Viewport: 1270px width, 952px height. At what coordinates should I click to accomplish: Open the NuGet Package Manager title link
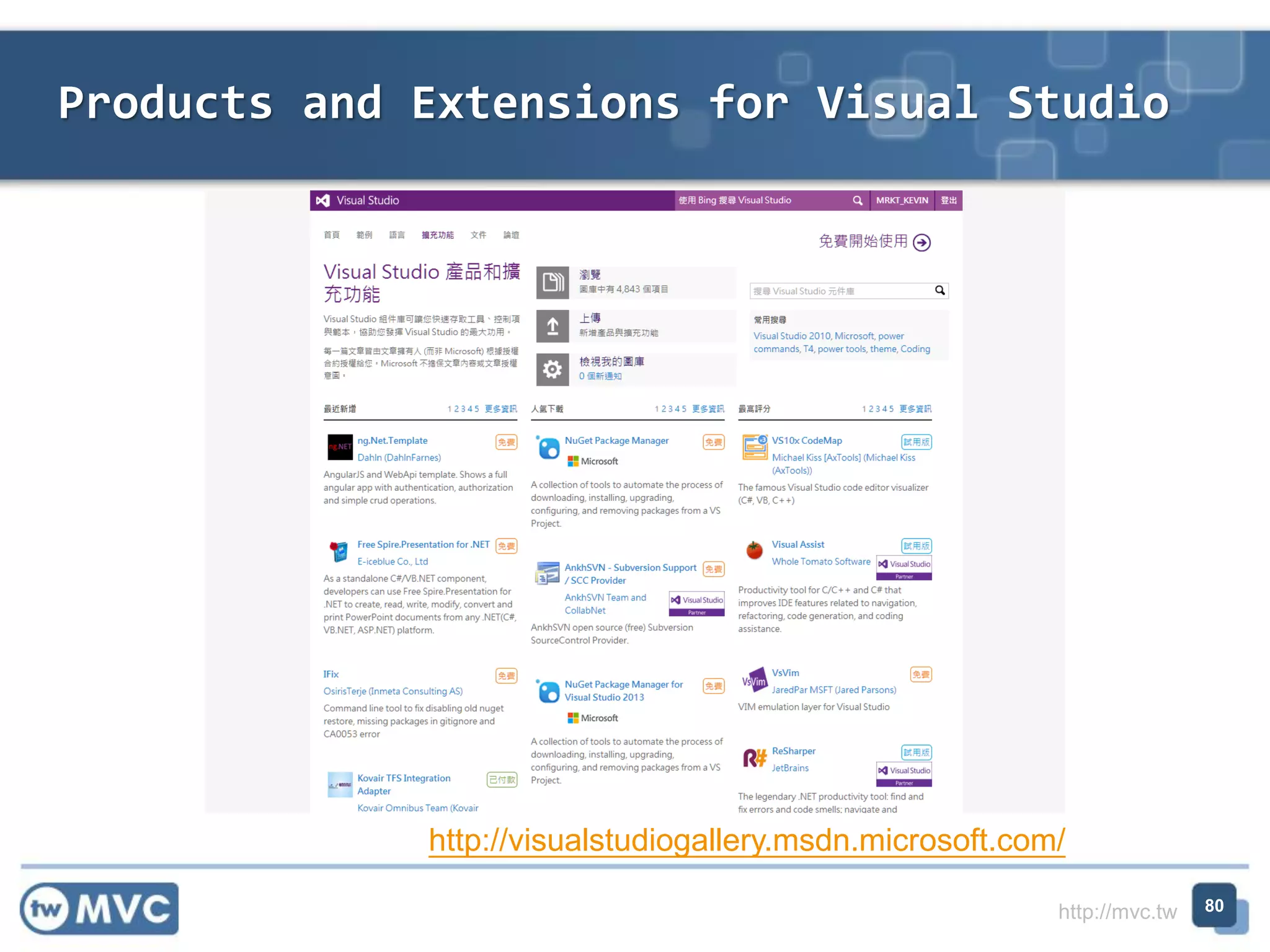616,441
